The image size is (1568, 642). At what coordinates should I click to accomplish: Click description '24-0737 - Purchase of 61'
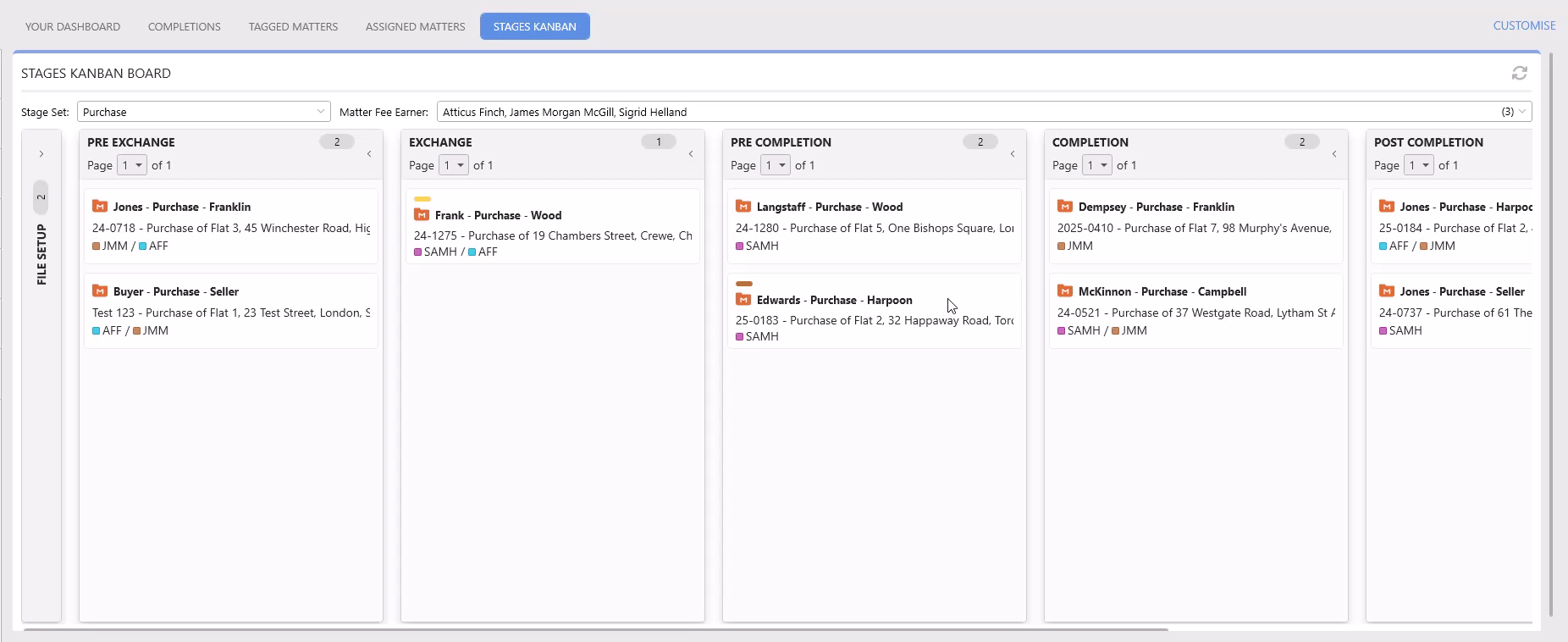click(1455, 313)
